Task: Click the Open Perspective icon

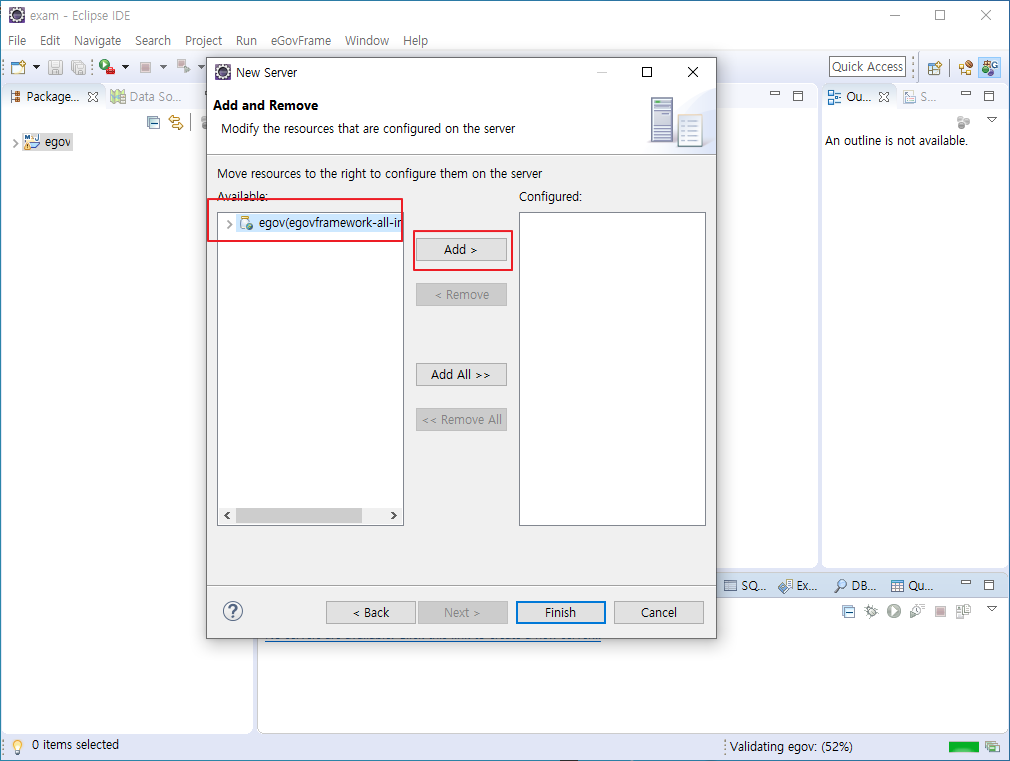Action: (935, 67)
